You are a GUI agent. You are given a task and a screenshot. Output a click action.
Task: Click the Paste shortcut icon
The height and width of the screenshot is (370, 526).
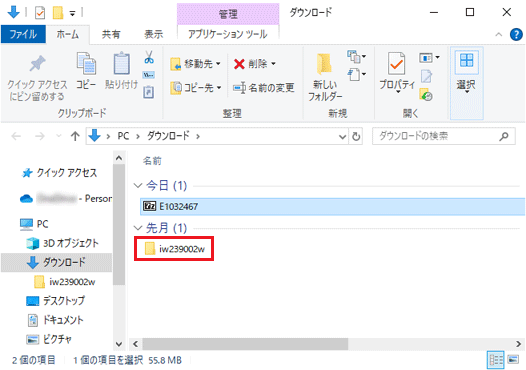click(149, 92)
